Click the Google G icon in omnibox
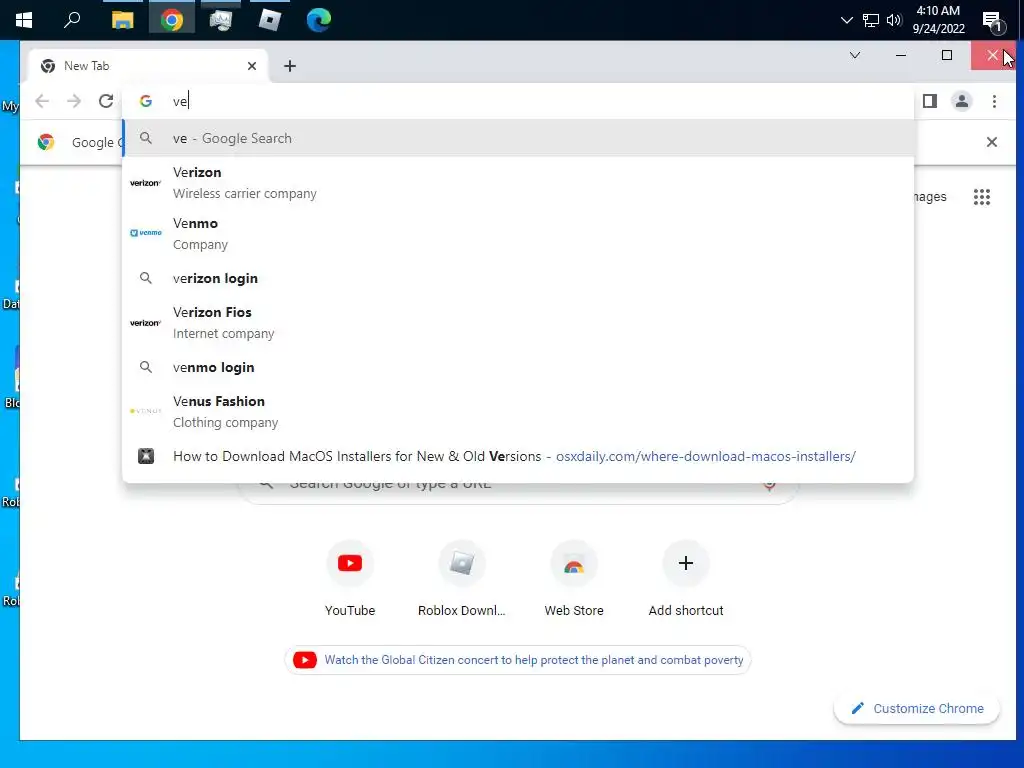1024x768 pixels. tap(146, 101)
